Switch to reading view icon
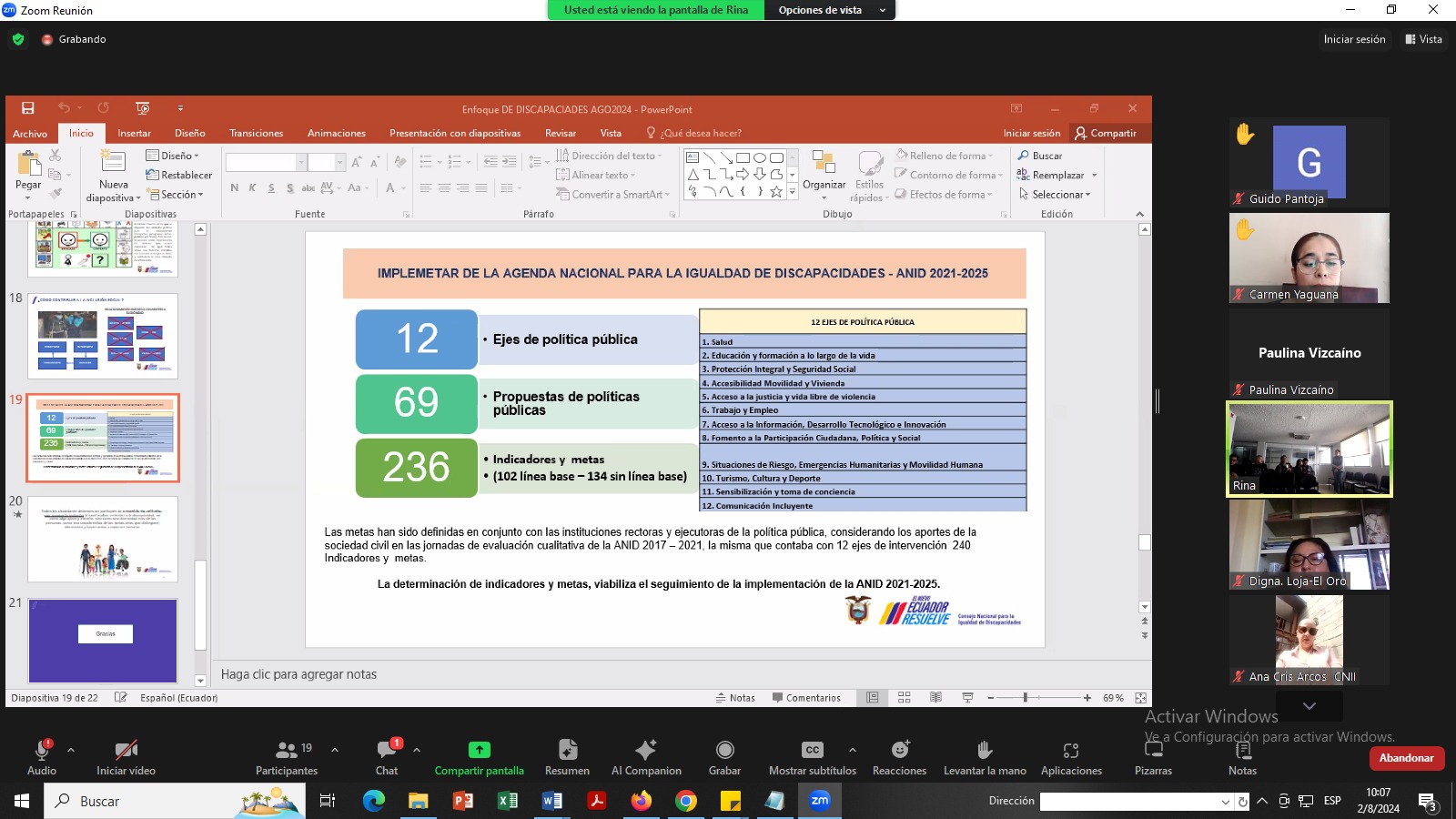This screenshot has width=1456, height=819. point(935,698)
